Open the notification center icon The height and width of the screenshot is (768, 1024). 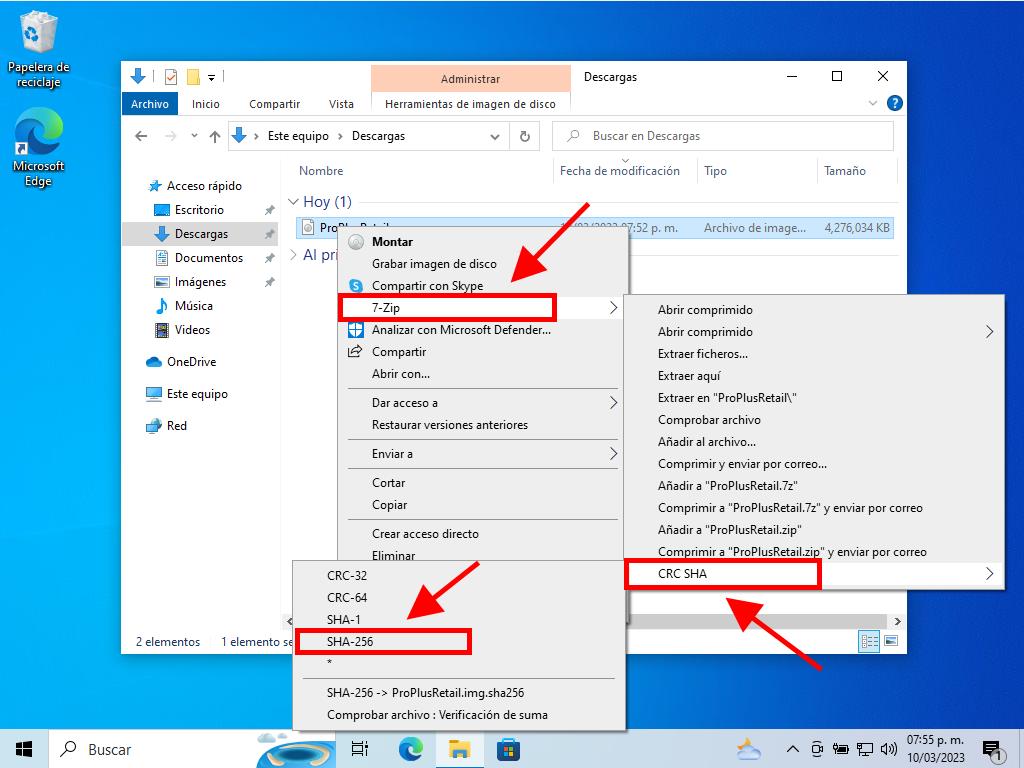point(992,749)
